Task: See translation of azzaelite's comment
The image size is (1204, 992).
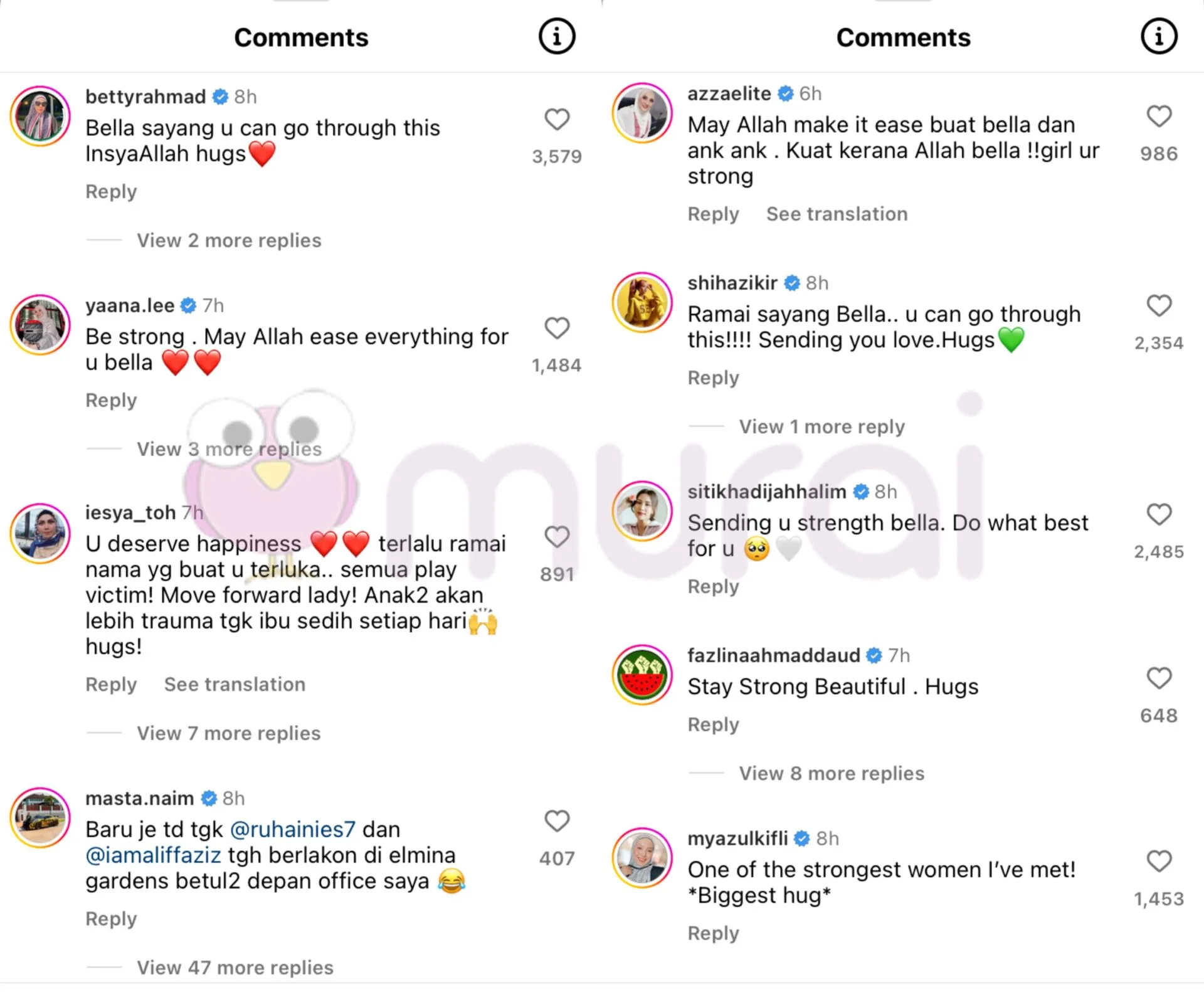Action: tap(837, 214)
